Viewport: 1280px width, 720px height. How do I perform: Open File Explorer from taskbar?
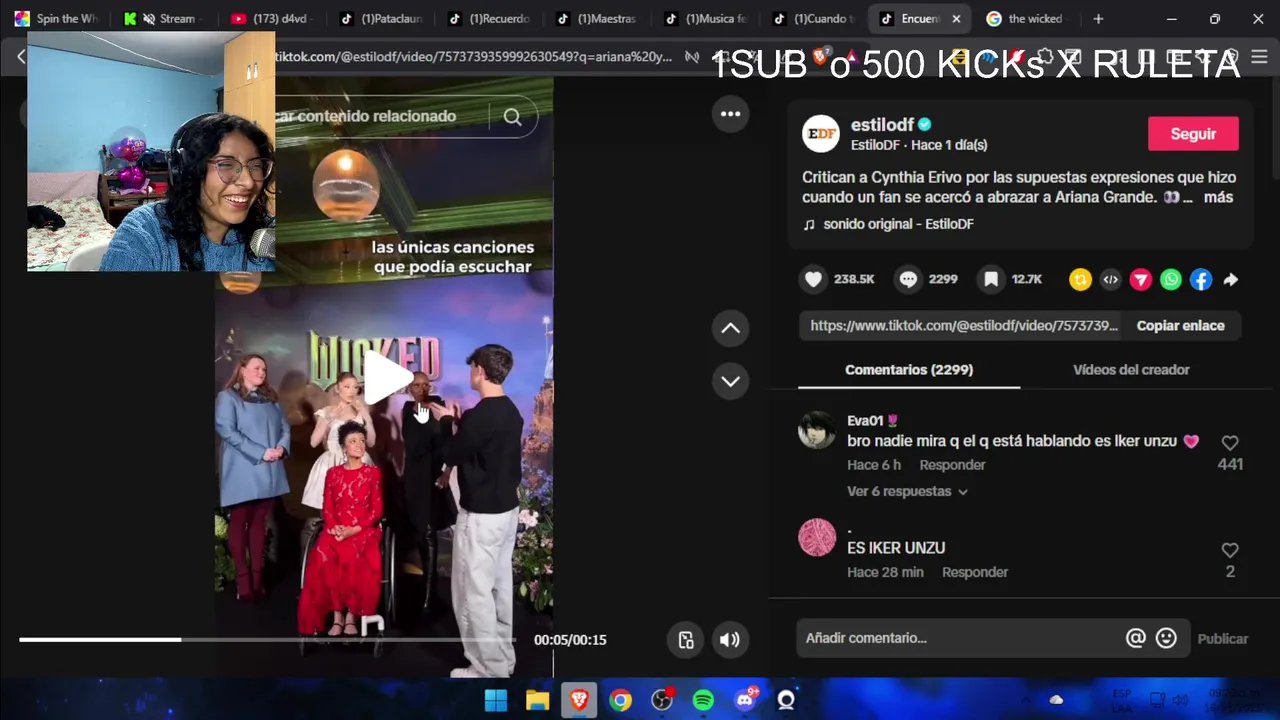[538, 700]
